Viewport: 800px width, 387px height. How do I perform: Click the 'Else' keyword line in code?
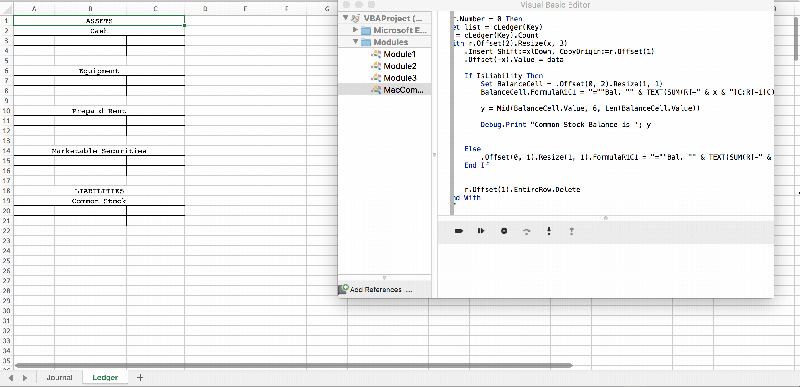(x=472, y=148)
